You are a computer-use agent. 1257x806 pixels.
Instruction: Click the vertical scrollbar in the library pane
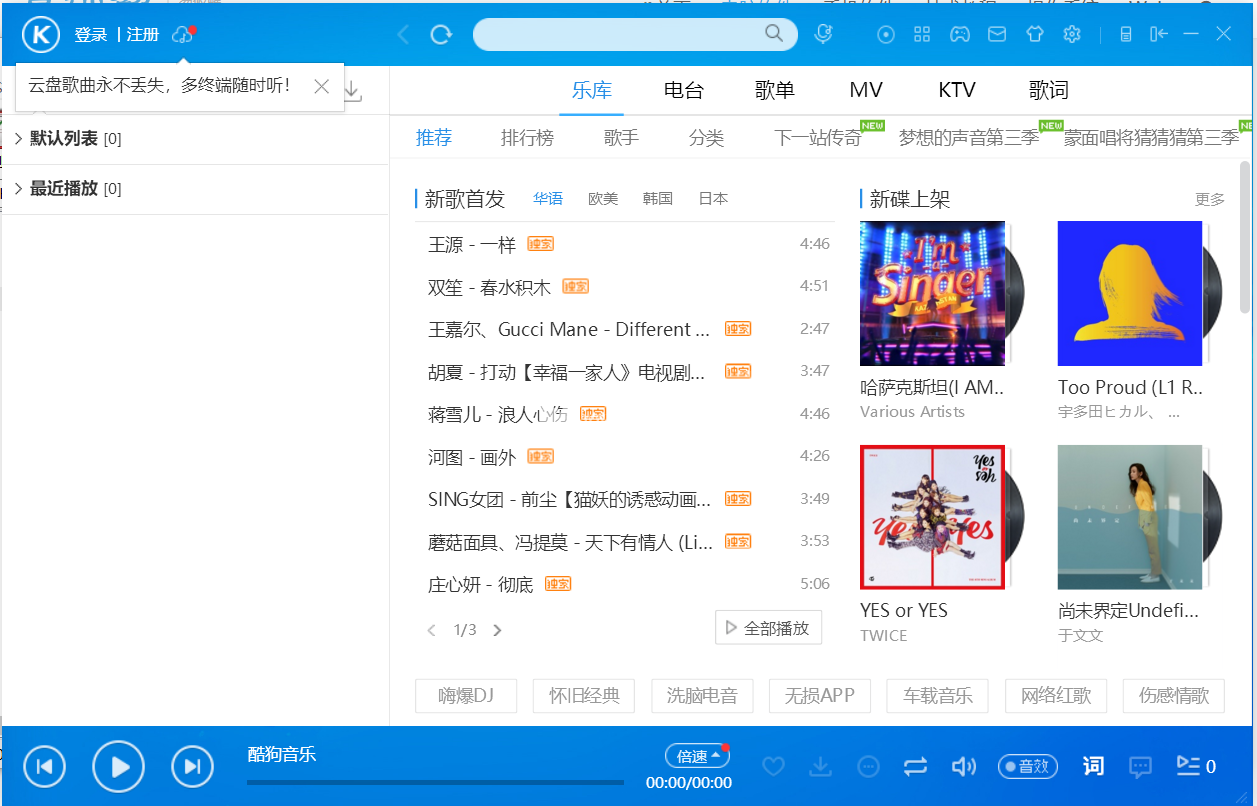(x=1245, y=237)
